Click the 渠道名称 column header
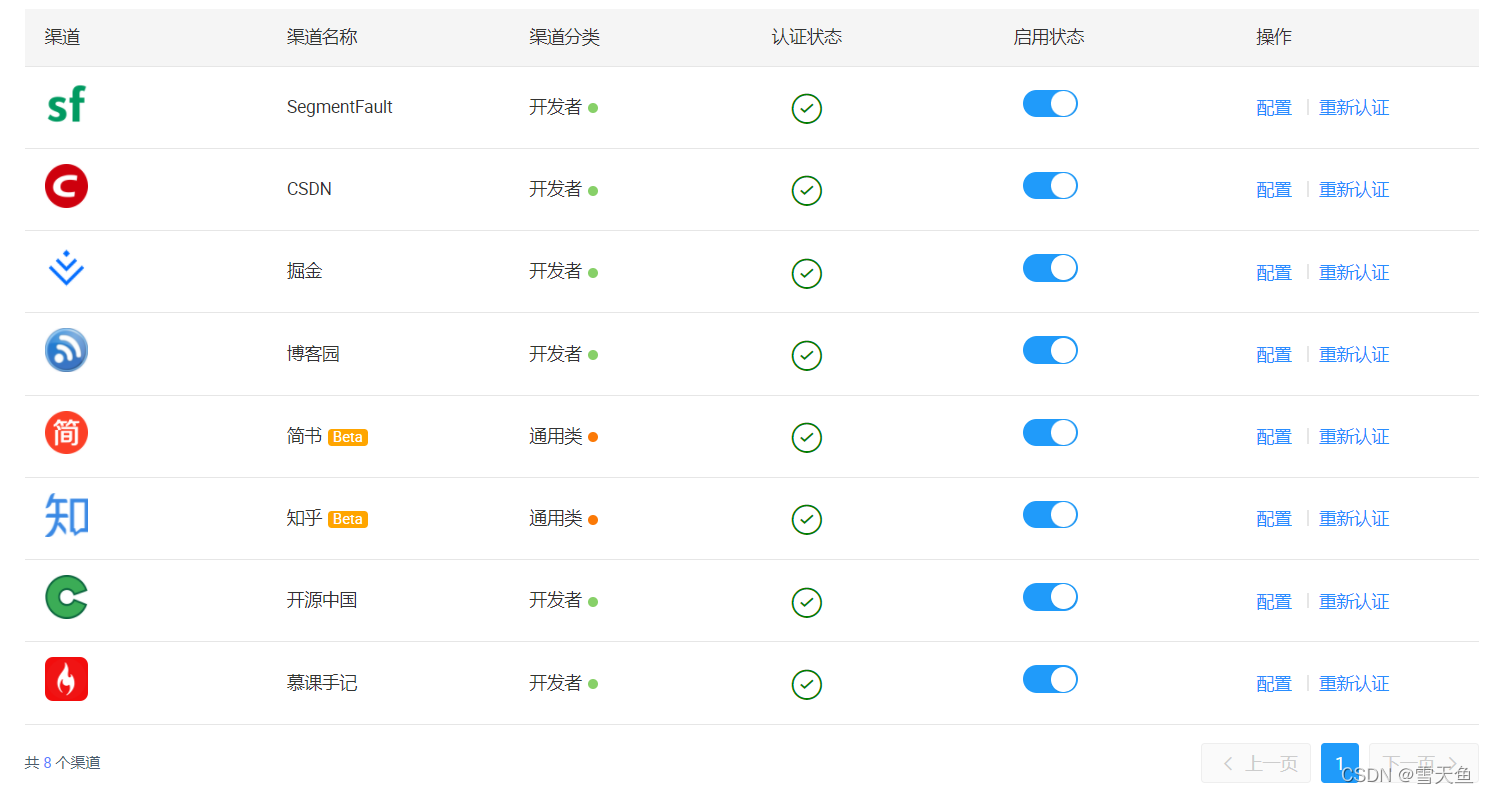Image resolution: width=1489 pixels, height=794 pixels. [x=322, y=37]
